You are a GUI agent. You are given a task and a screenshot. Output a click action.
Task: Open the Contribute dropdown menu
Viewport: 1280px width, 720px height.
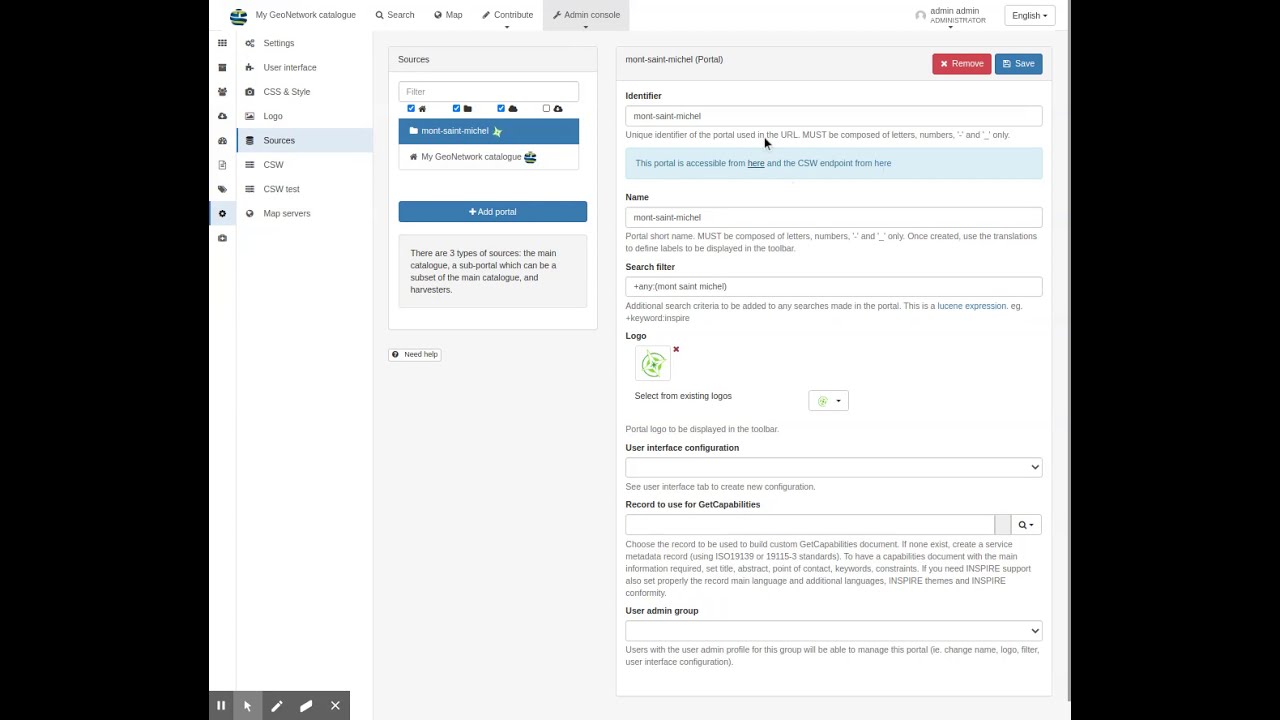coord(507,15)
